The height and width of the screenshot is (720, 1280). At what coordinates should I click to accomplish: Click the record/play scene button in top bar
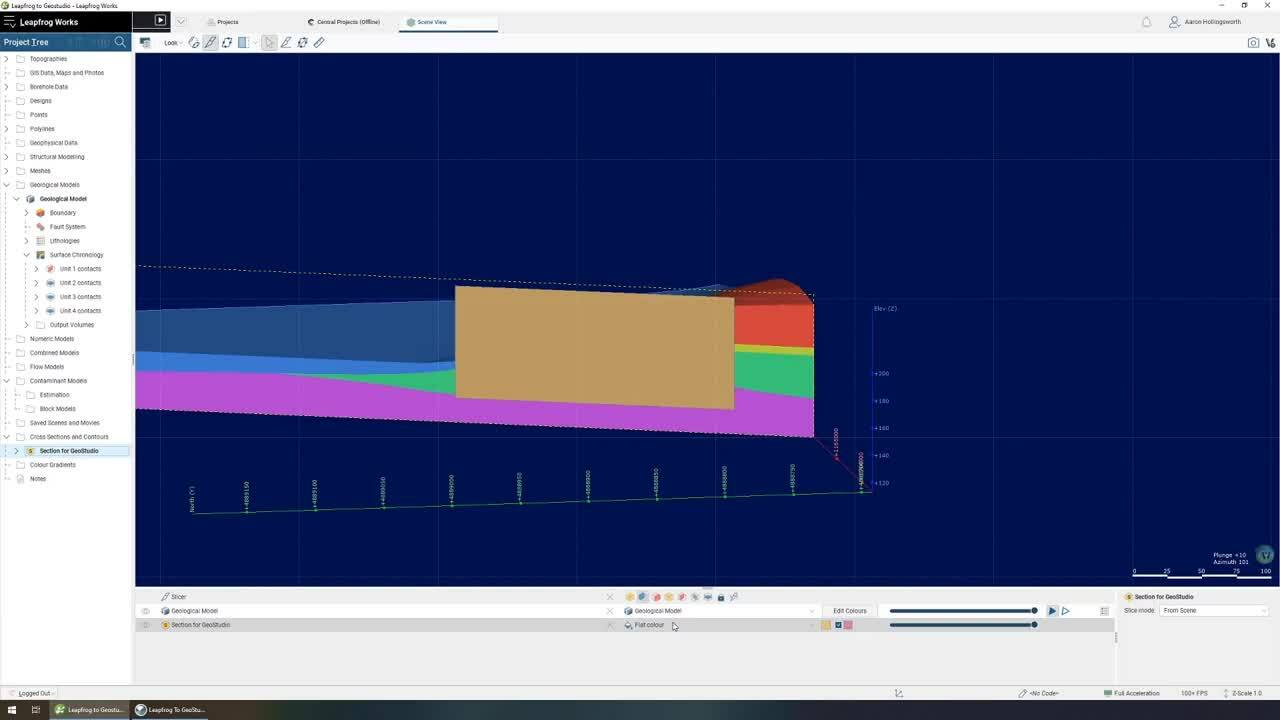click(x=160, y=20)
